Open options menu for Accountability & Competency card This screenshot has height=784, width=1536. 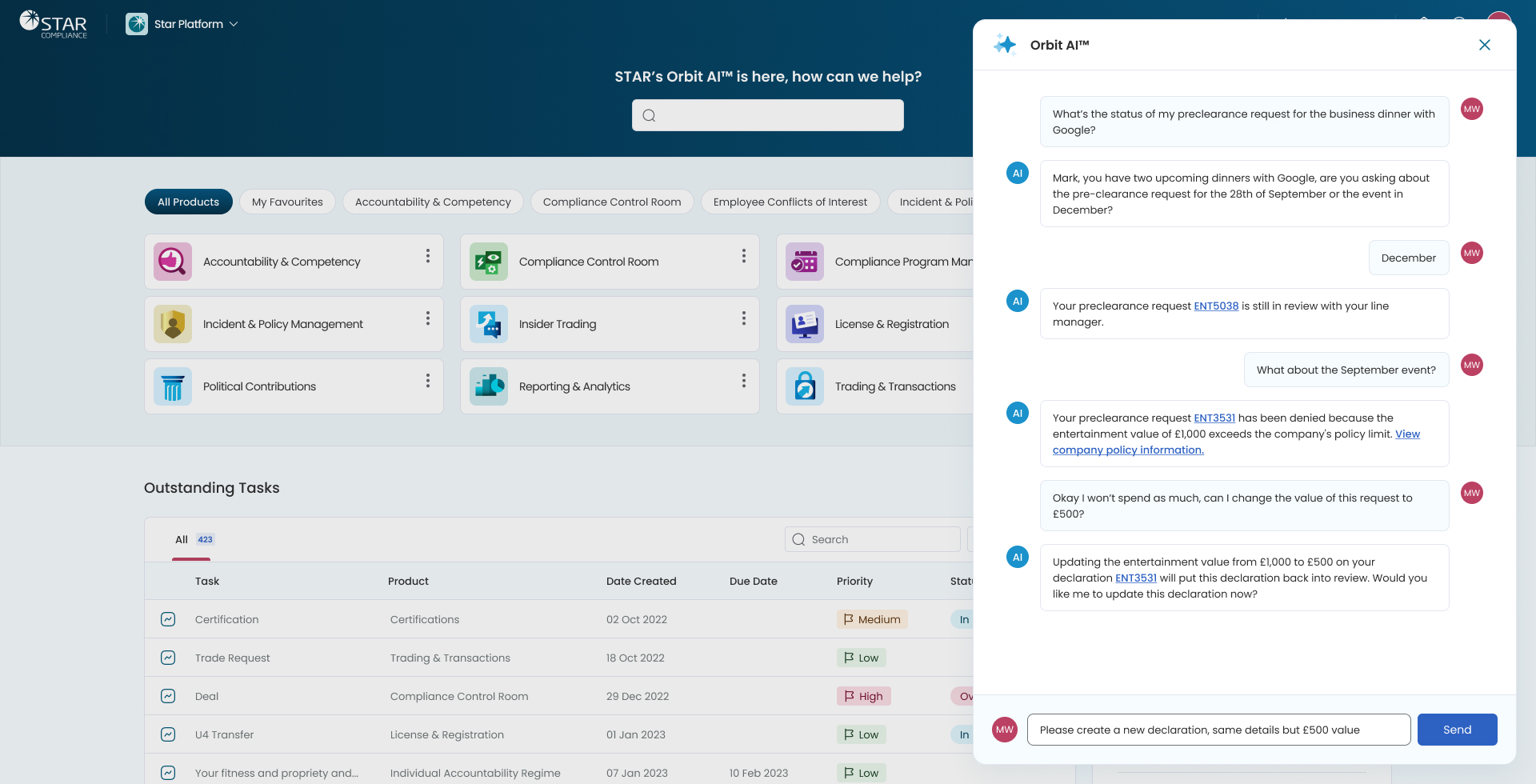[x=428, y=256]
